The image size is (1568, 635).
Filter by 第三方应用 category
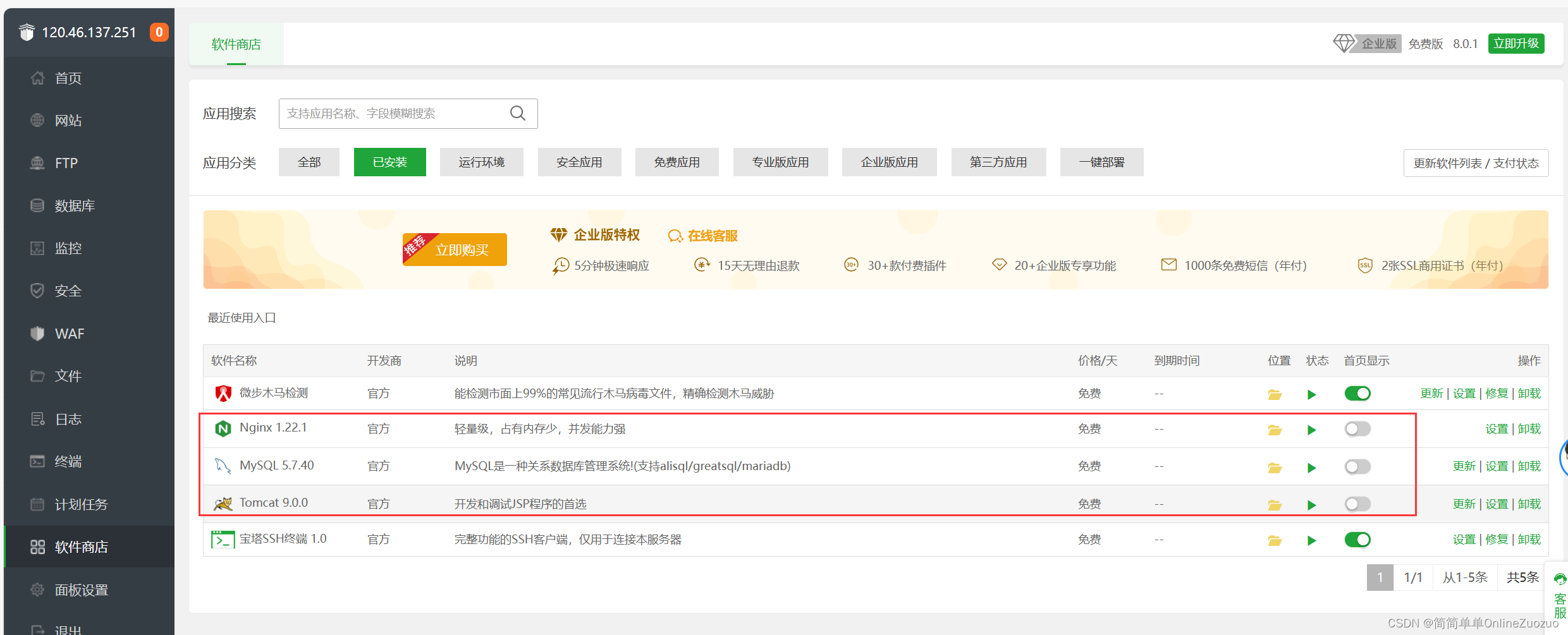click(999, 162)
